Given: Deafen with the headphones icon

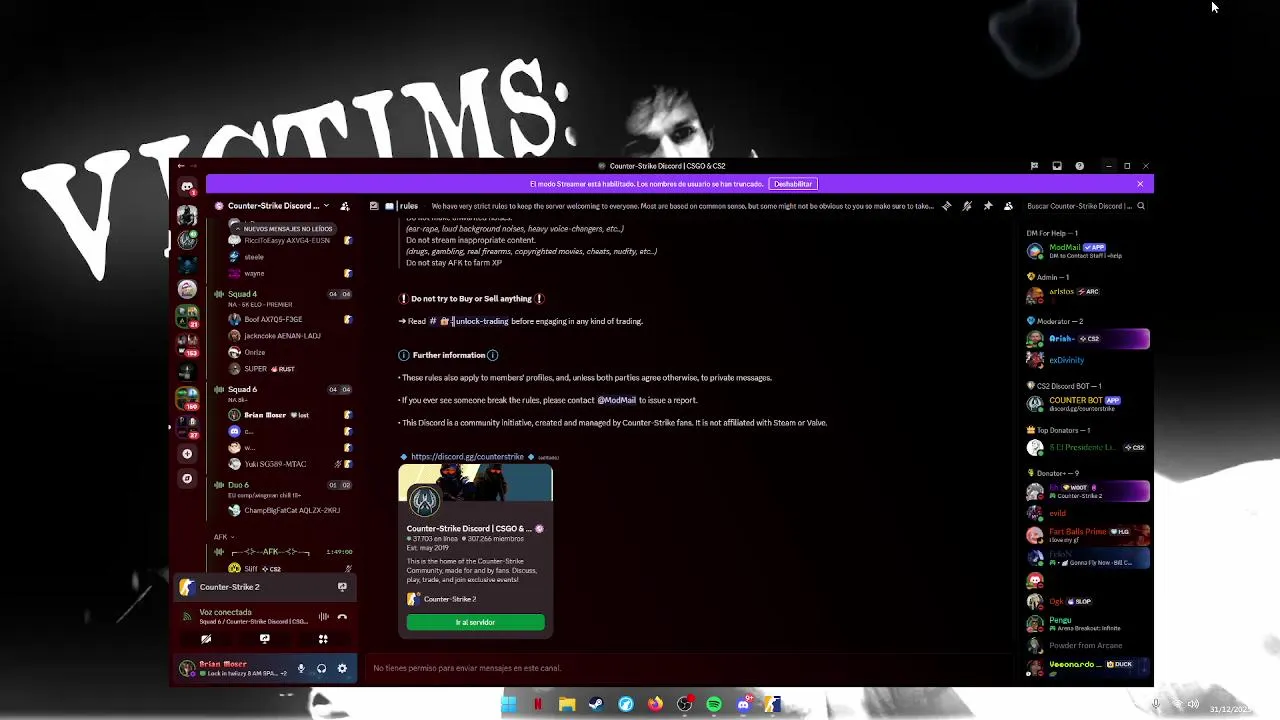Looking at the screenshot, I should [321, 668].
